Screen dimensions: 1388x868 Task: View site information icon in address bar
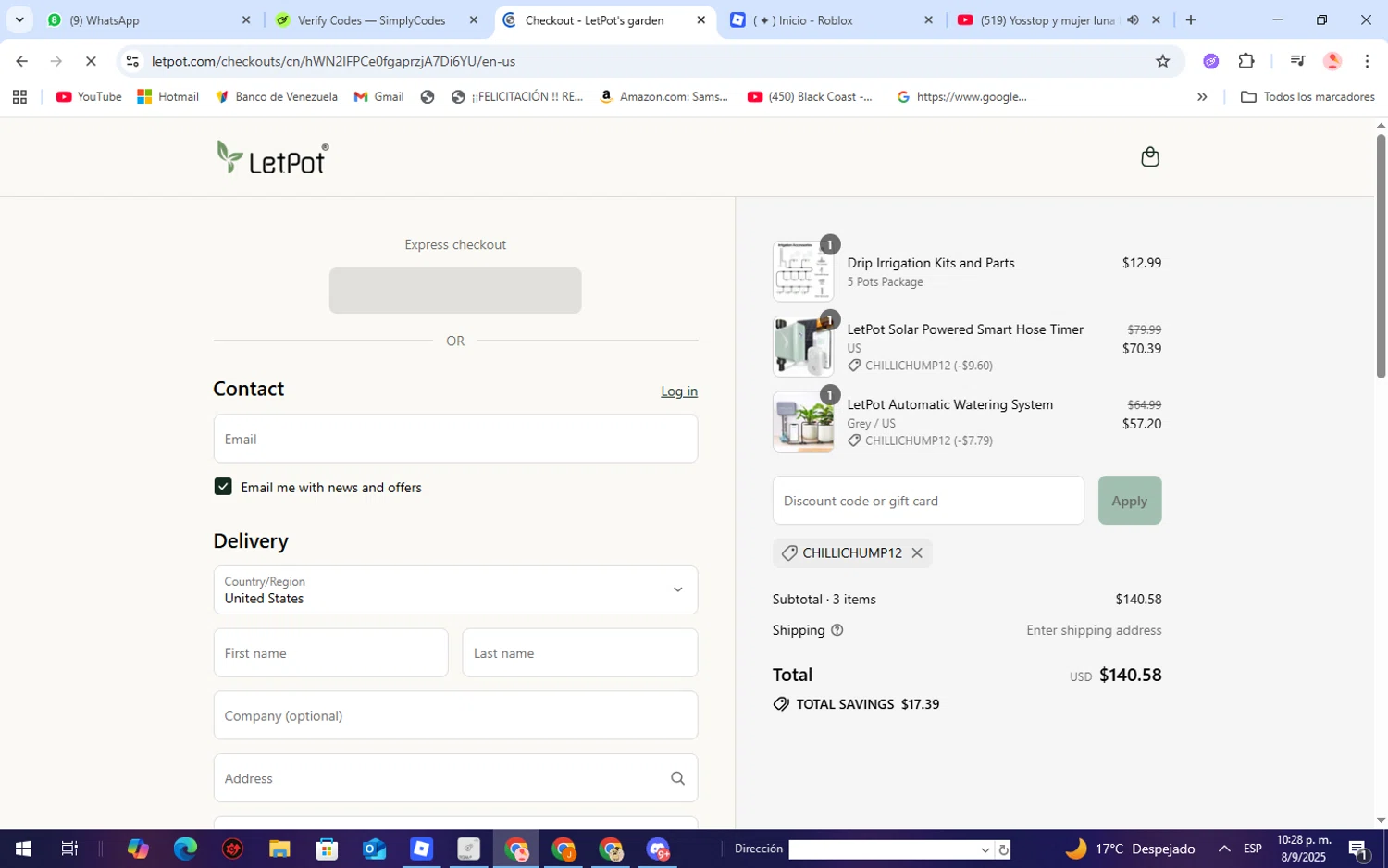132,61
